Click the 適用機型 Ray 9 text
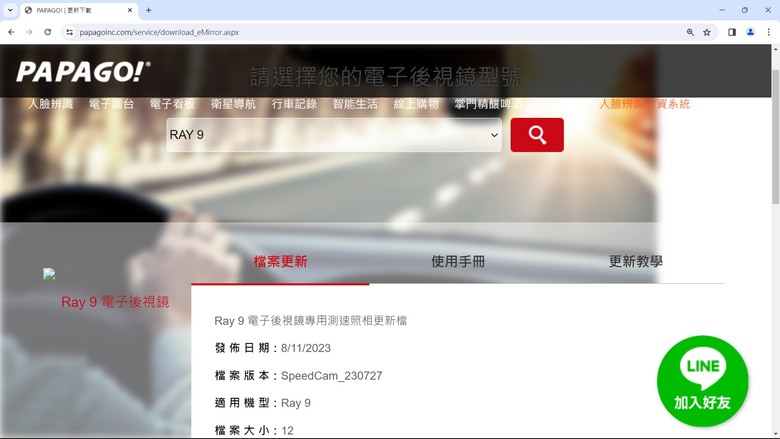780x439 pixels. point(263,403)
